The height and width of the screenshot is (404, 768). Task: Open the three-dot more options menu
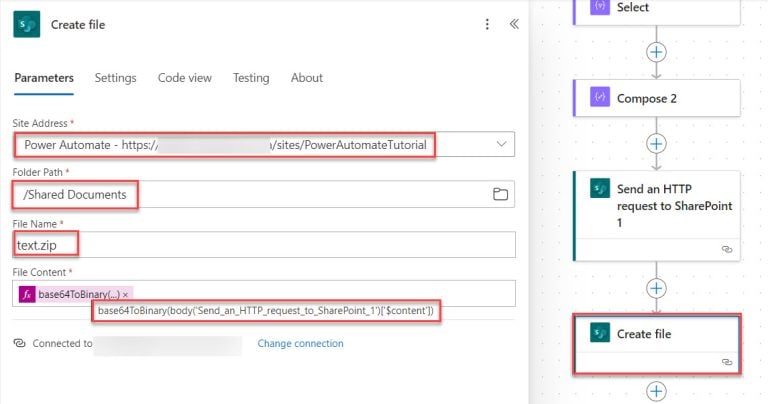487,24
